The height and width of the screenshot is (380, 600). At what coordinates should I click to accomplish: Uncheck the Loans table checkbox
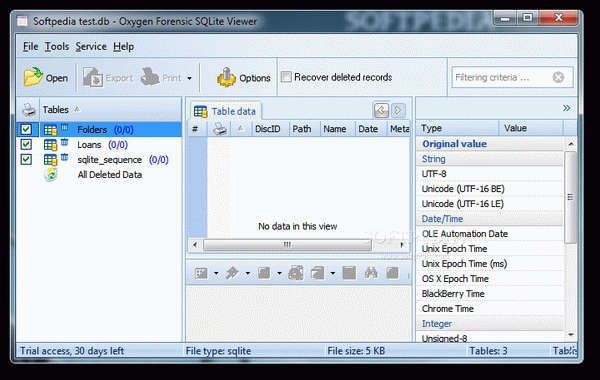pyautogui.click(x=26, y=144)
